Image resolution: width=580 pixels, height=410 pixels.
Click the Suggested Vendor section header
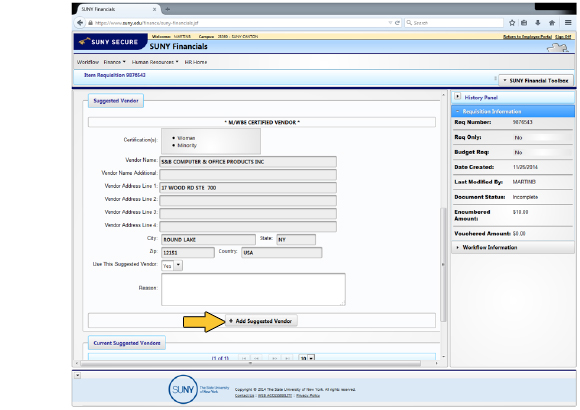click(116, 101)
